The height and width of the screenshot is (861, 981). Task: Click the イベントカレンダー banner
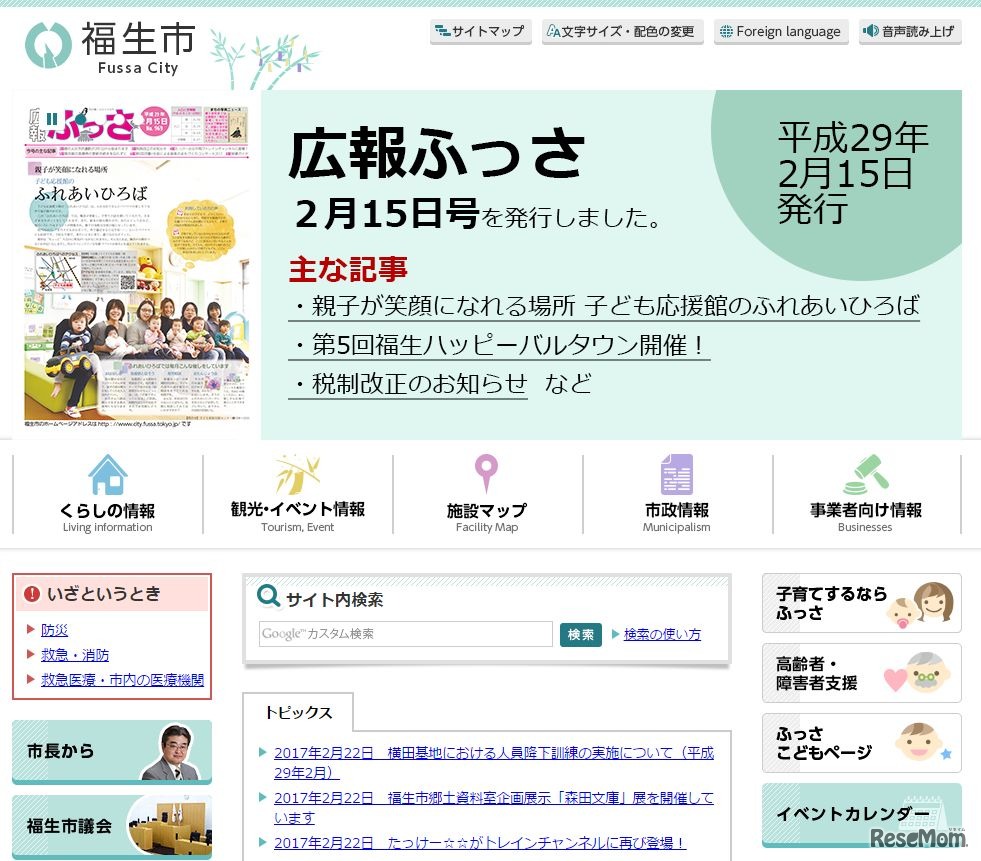tap(861, 815)
